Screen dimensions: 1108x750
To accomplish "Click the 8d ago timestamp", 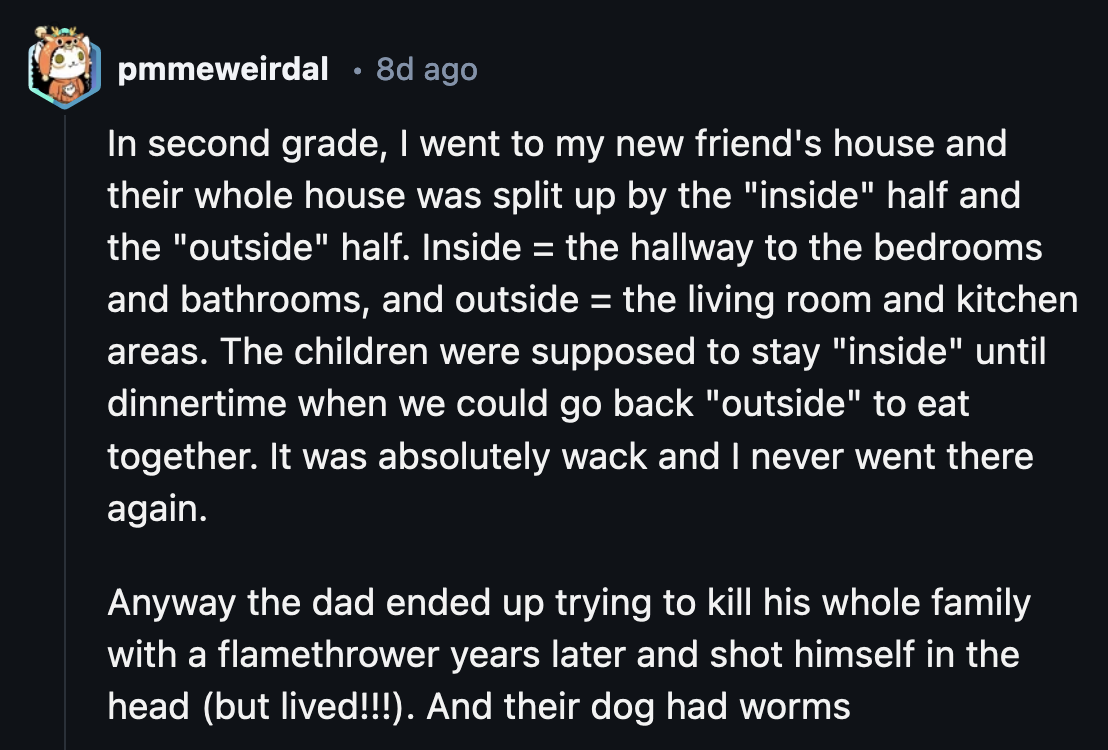I will click(425, 69).
